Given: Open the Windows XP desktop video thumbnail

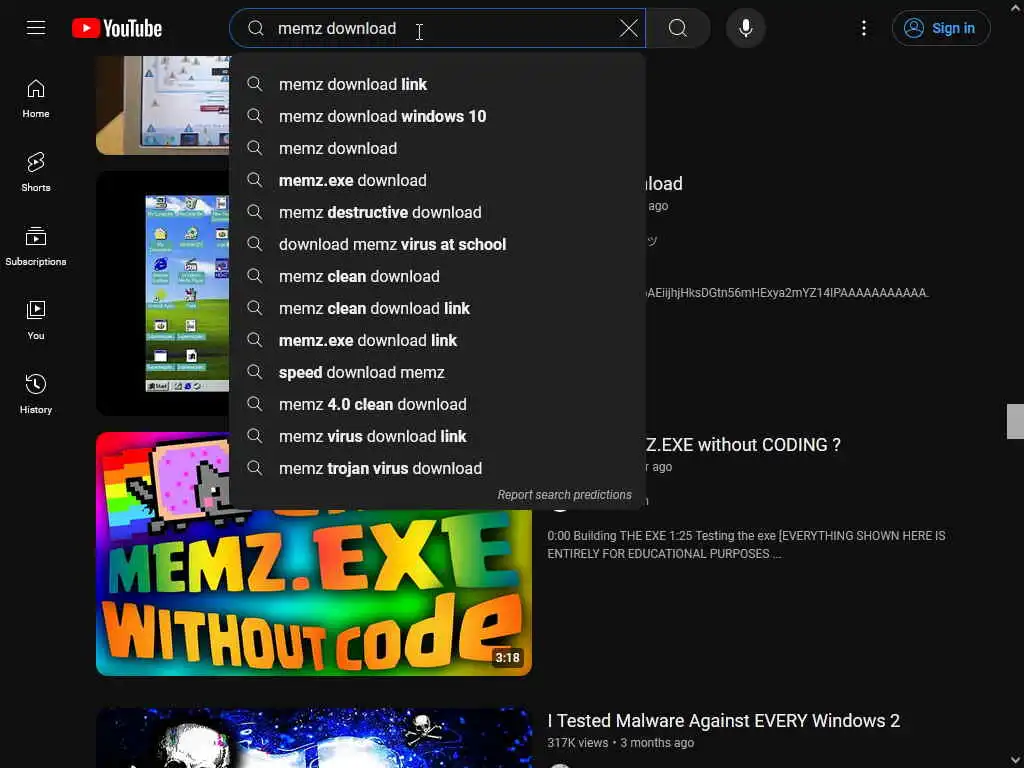Looking at the screenshot, I should pos(163,293).
